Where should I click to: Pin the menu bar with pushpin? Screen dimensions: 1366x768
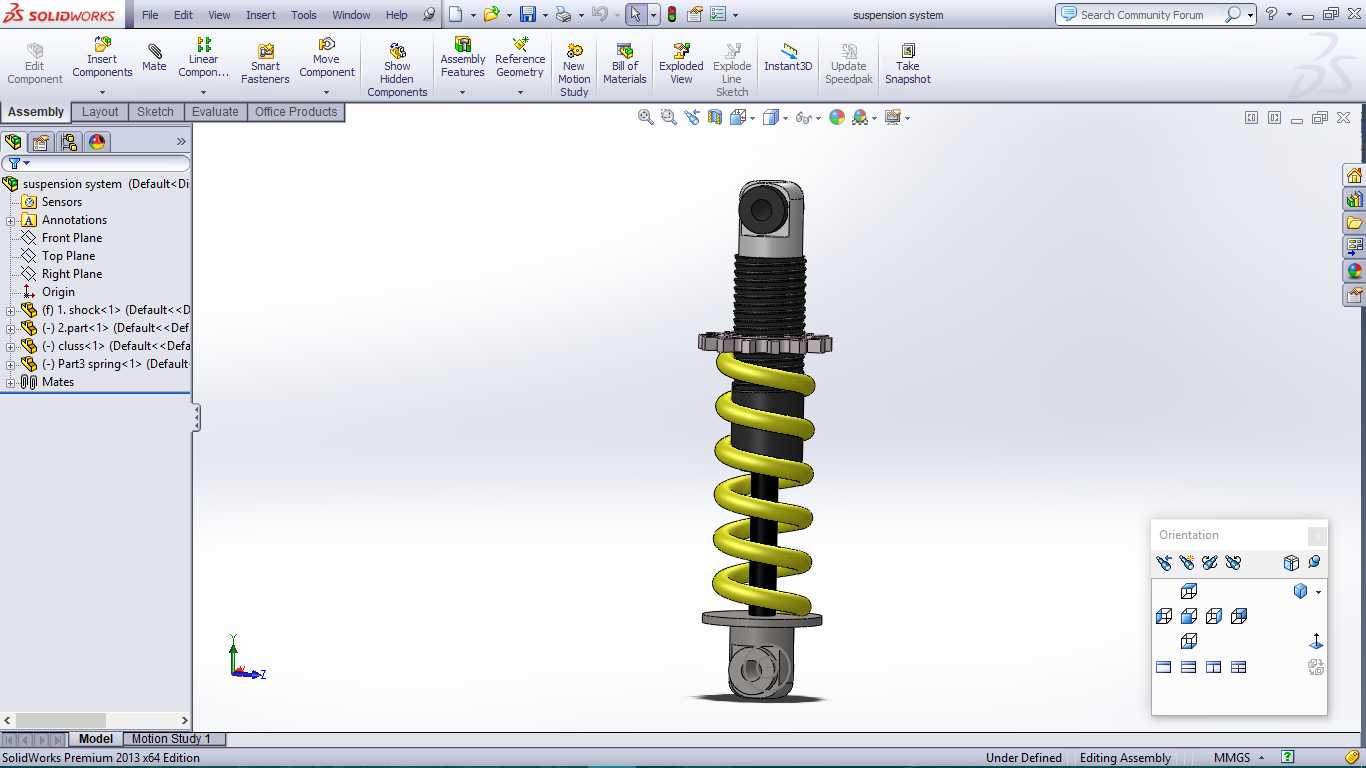[x=429, y=15]
